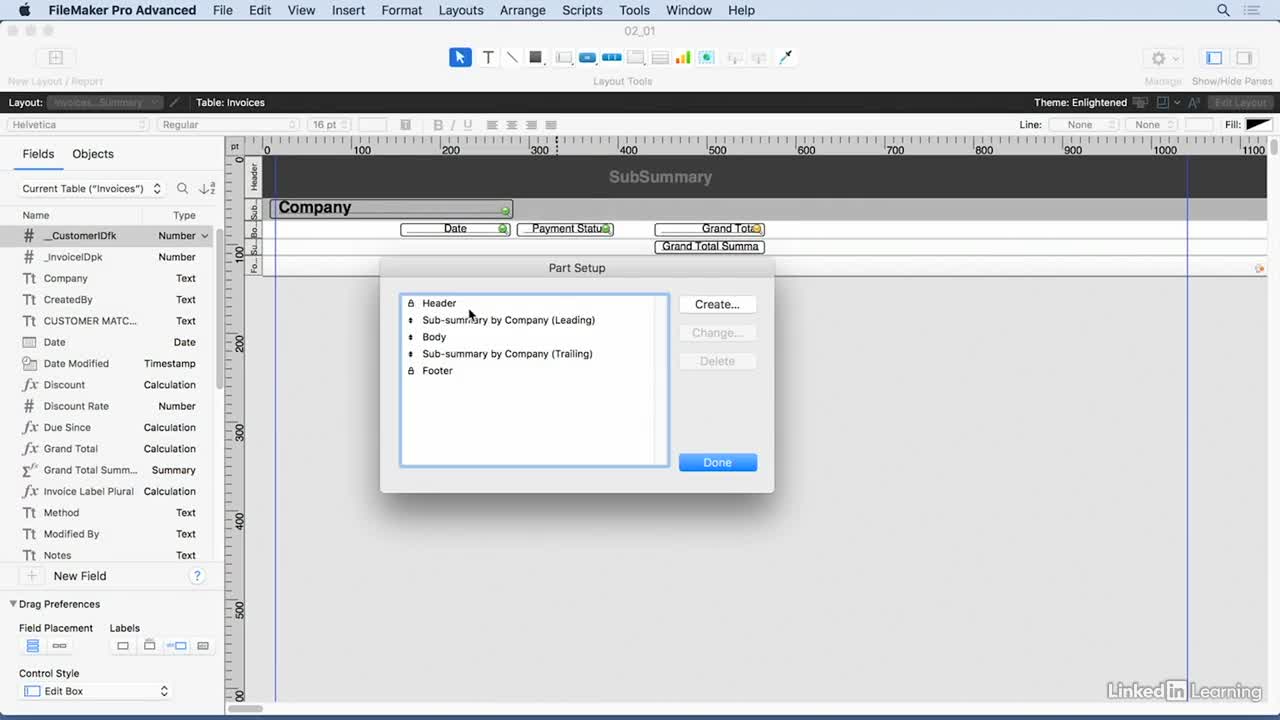1280x720 pixels.
Task: Select the Text tool
Action: click(x=488, y=57)
